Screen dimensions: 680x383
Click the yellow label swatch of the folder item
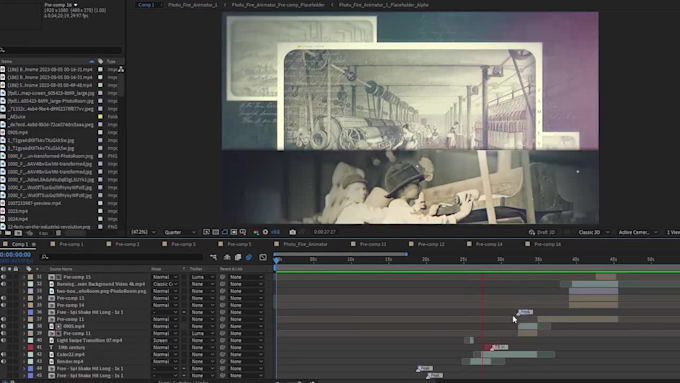coord(101,117)
